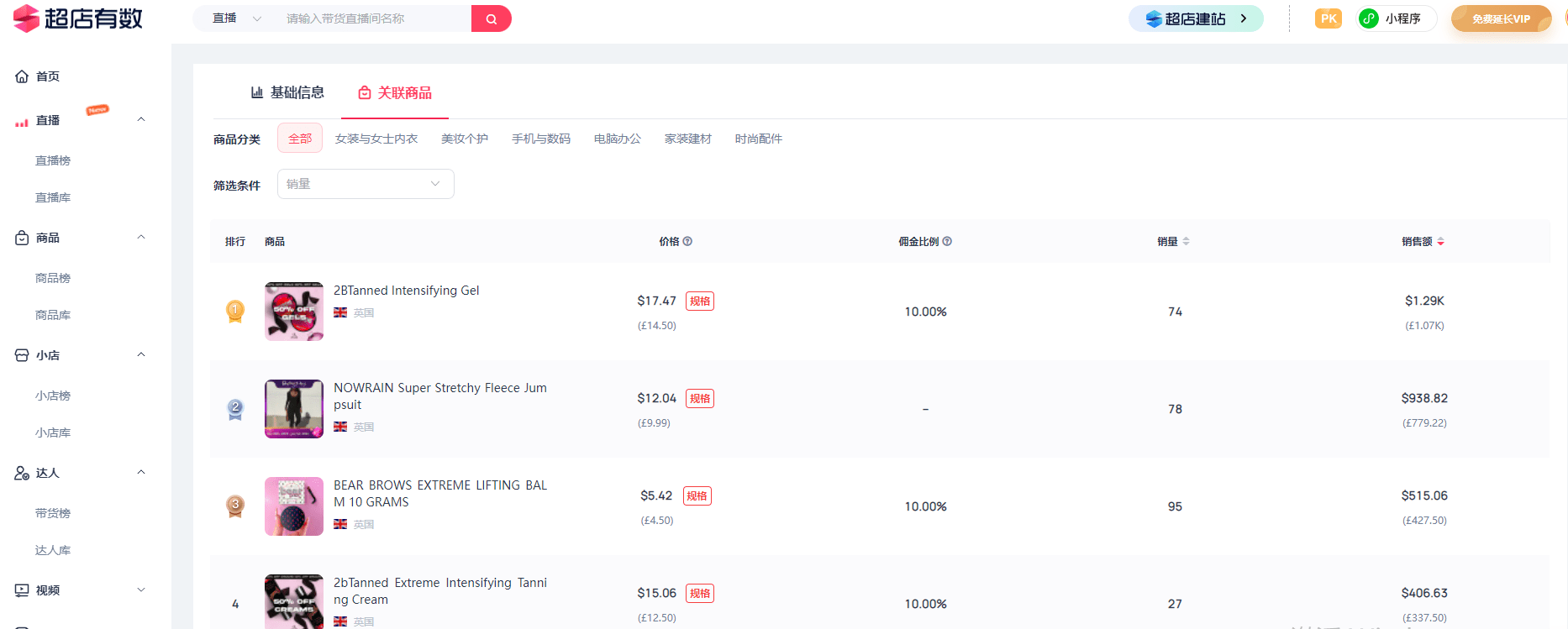This screenshot has height=629, width=1568.
Task: Open the 直播 search type dropdown
Action: tap(237, 18)
